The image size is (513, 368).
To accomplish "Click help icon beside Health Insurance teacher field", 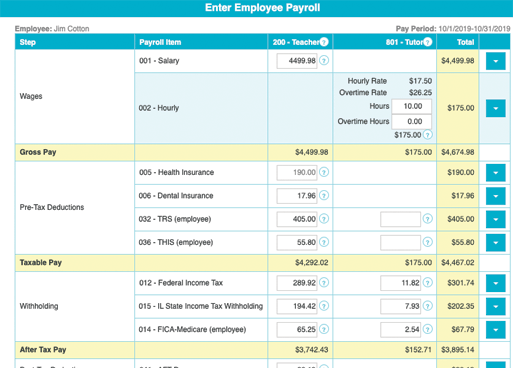I will [324, 172].
